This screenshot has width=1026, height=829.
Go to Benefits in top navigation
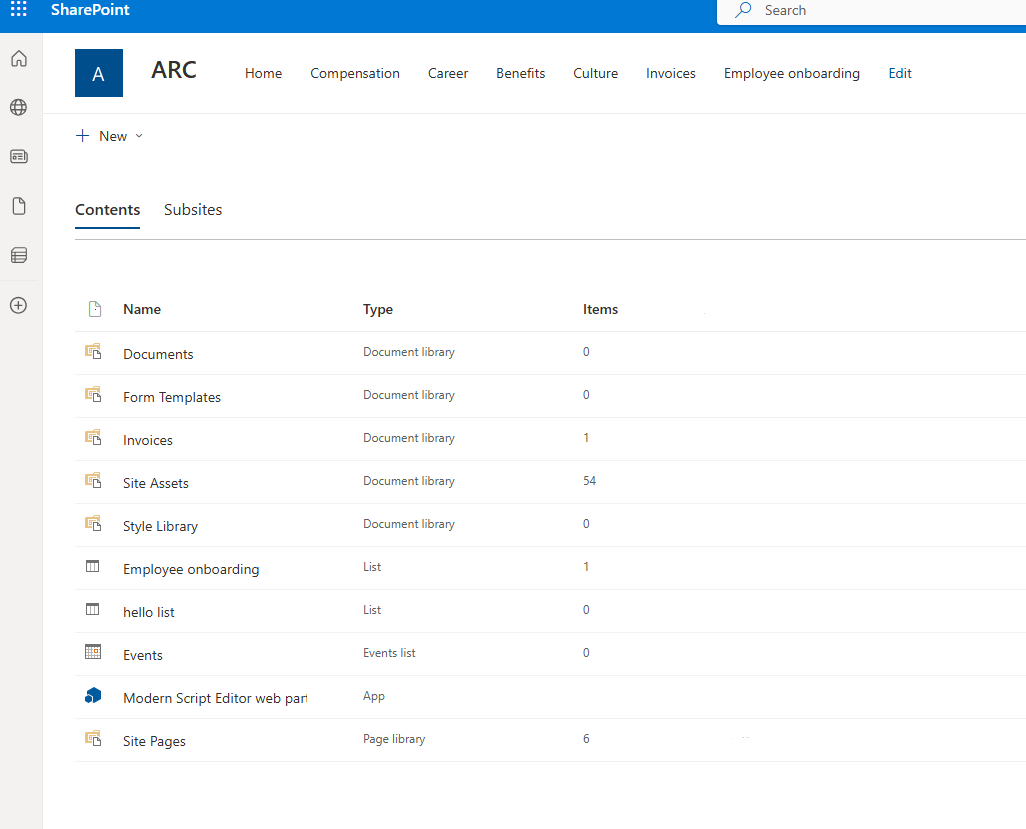pyautogui.click(x=520, y=73)
